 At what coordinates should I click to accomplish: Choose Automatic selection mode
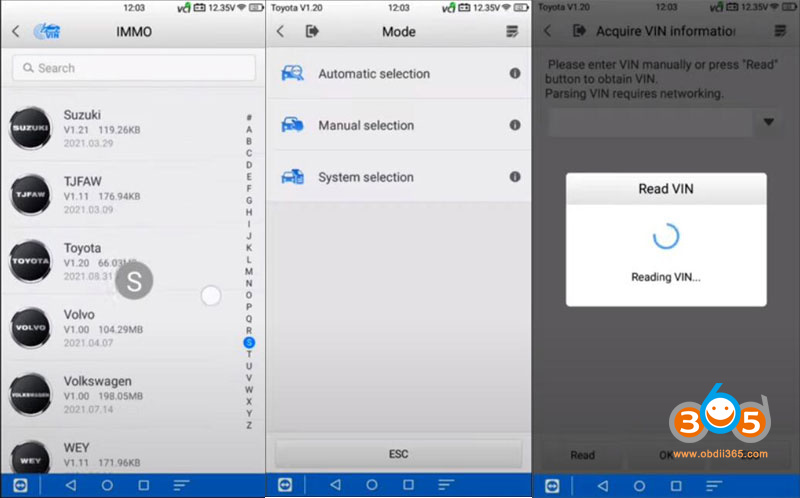399,73
